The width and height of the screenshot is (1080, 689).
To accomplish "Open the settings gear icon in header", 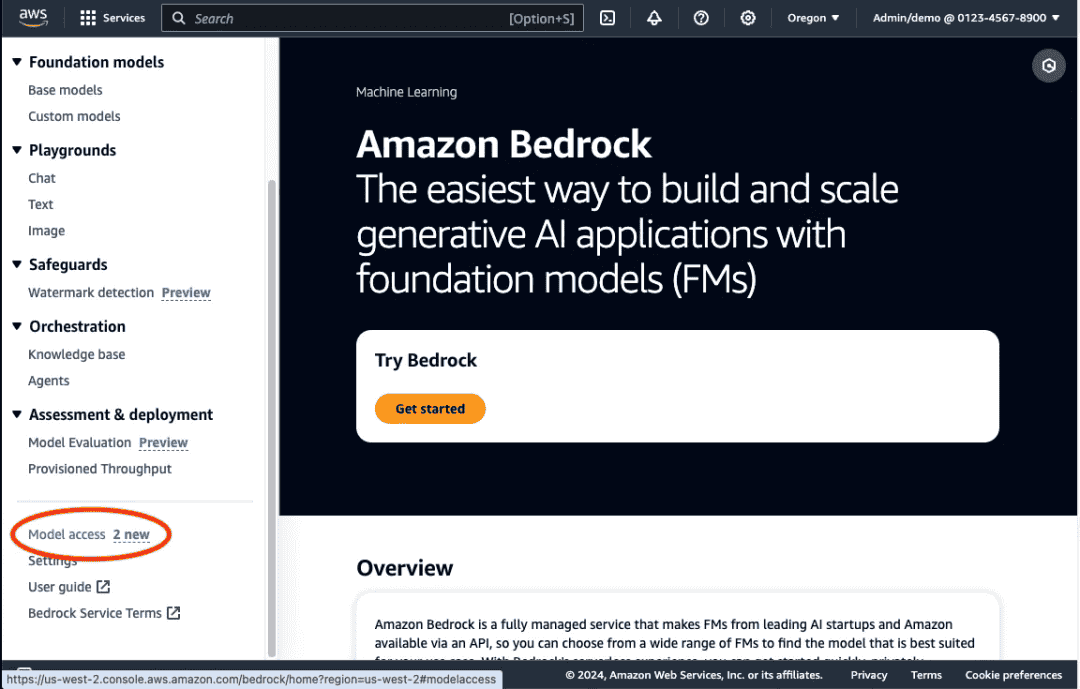I will [748, 18].
